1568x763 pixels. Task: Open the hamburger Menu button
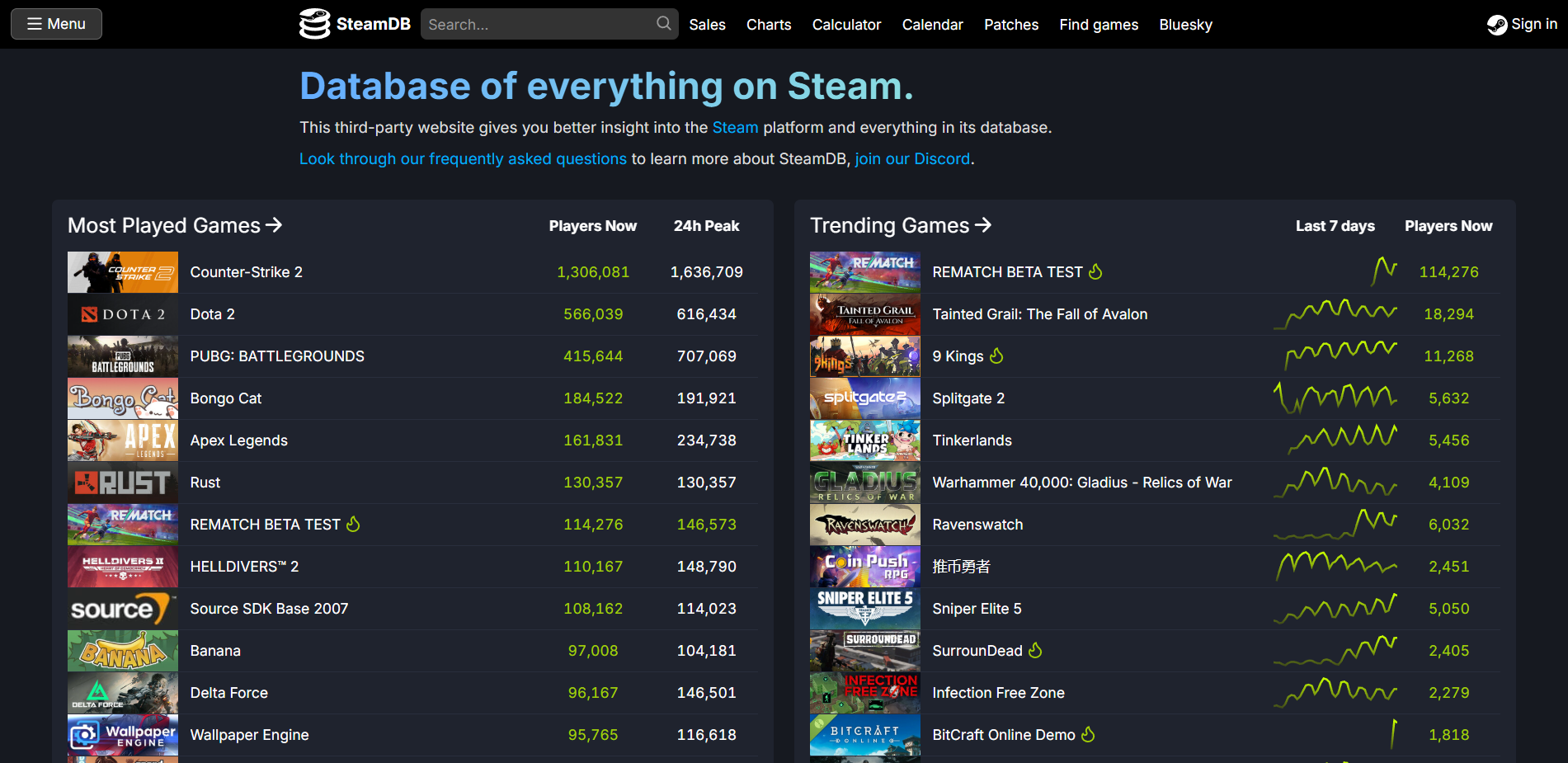pos(56,24)
